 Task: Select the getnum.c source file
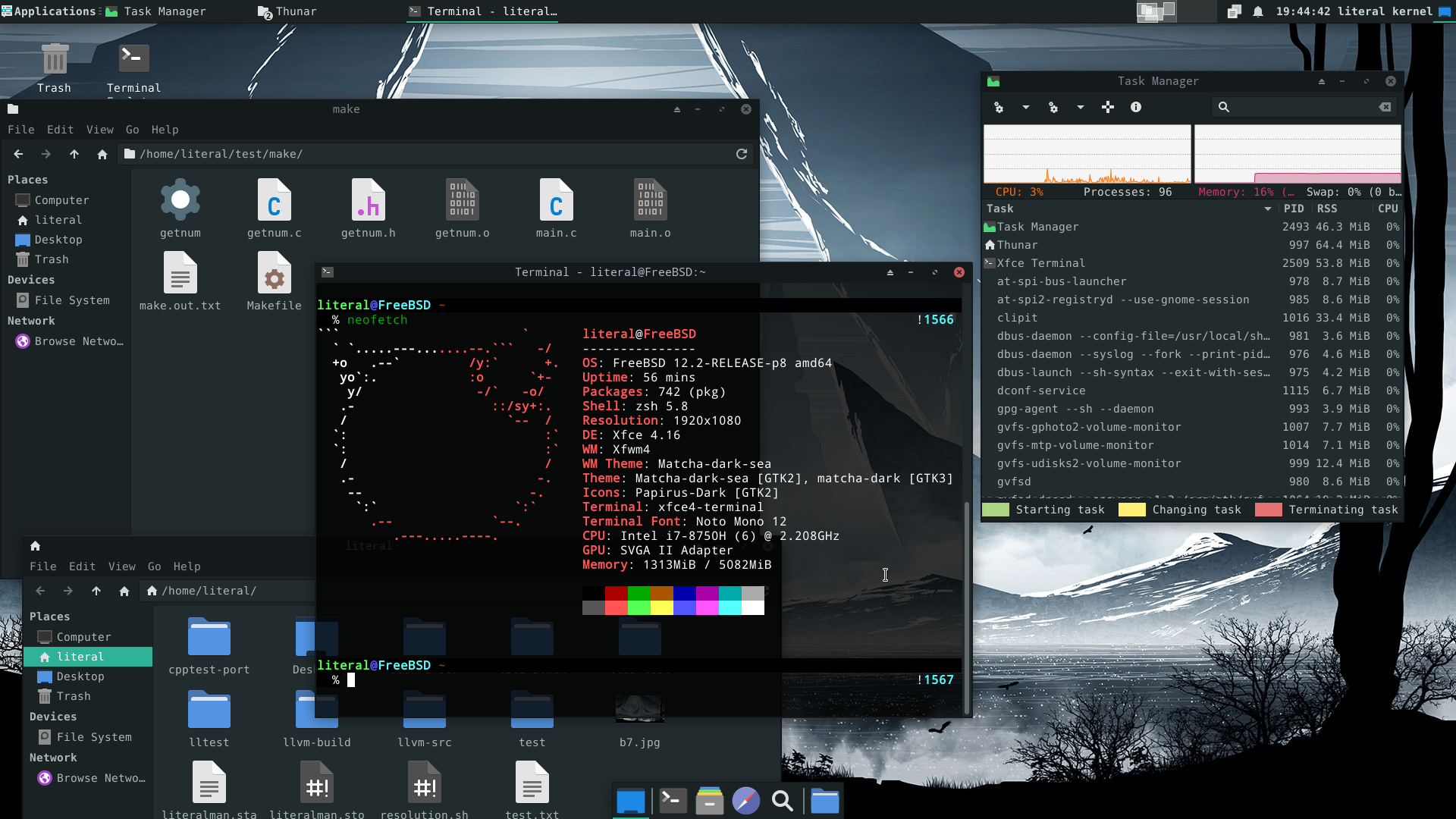tap(275, 209)
